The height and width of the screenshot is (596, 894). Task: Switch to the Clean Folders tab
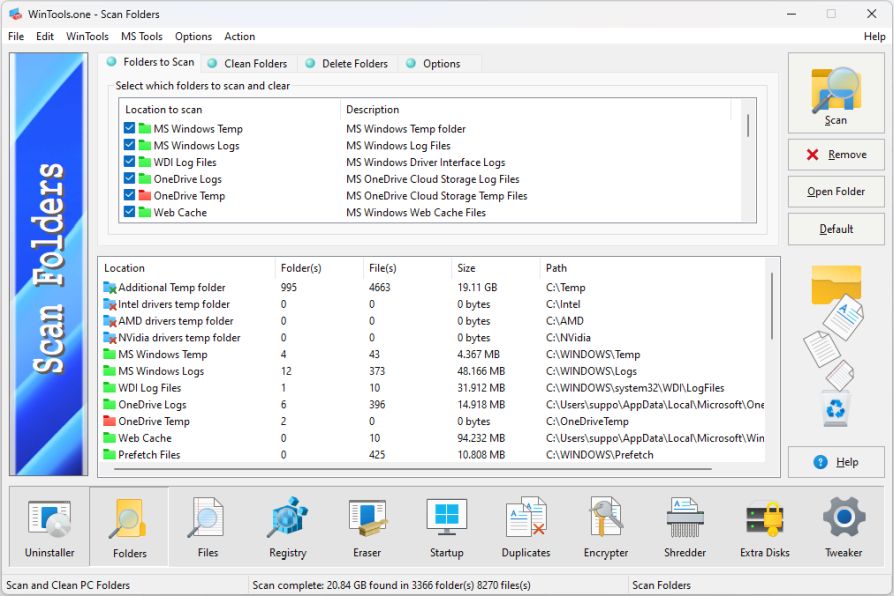tap(247, 64)
